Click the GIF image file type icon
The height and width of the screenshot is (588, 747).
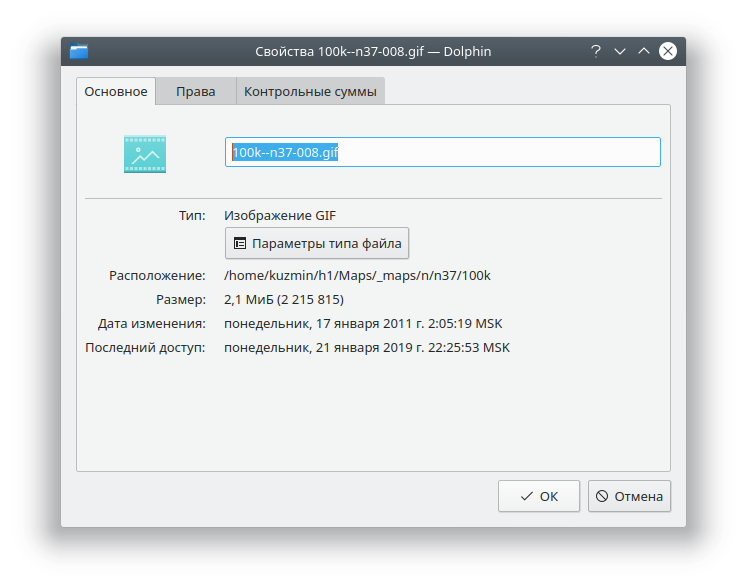point(145,154)
